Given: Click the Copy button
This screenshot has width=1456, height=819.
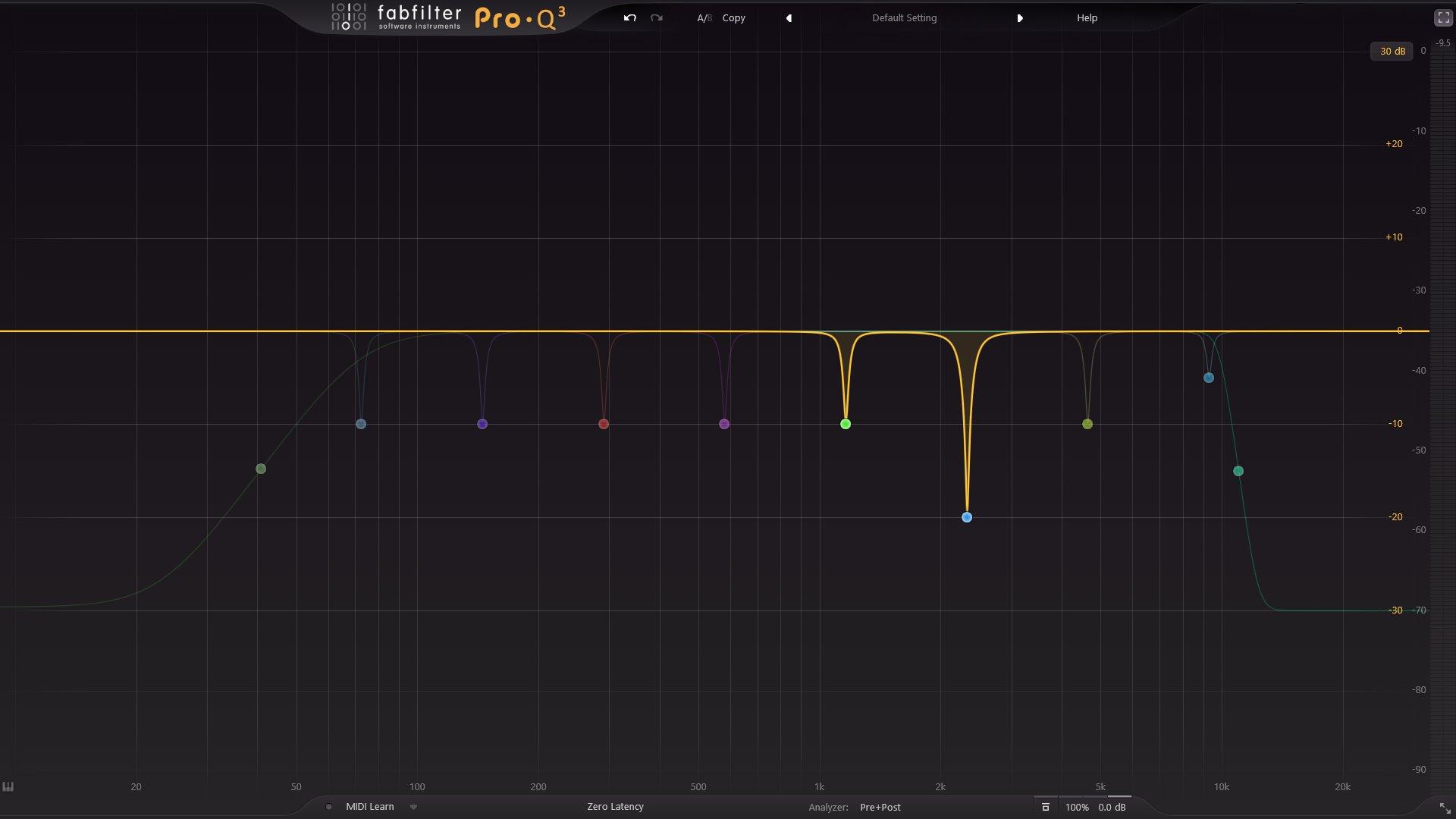Looking at the screenshot, I should coord(733,18).
